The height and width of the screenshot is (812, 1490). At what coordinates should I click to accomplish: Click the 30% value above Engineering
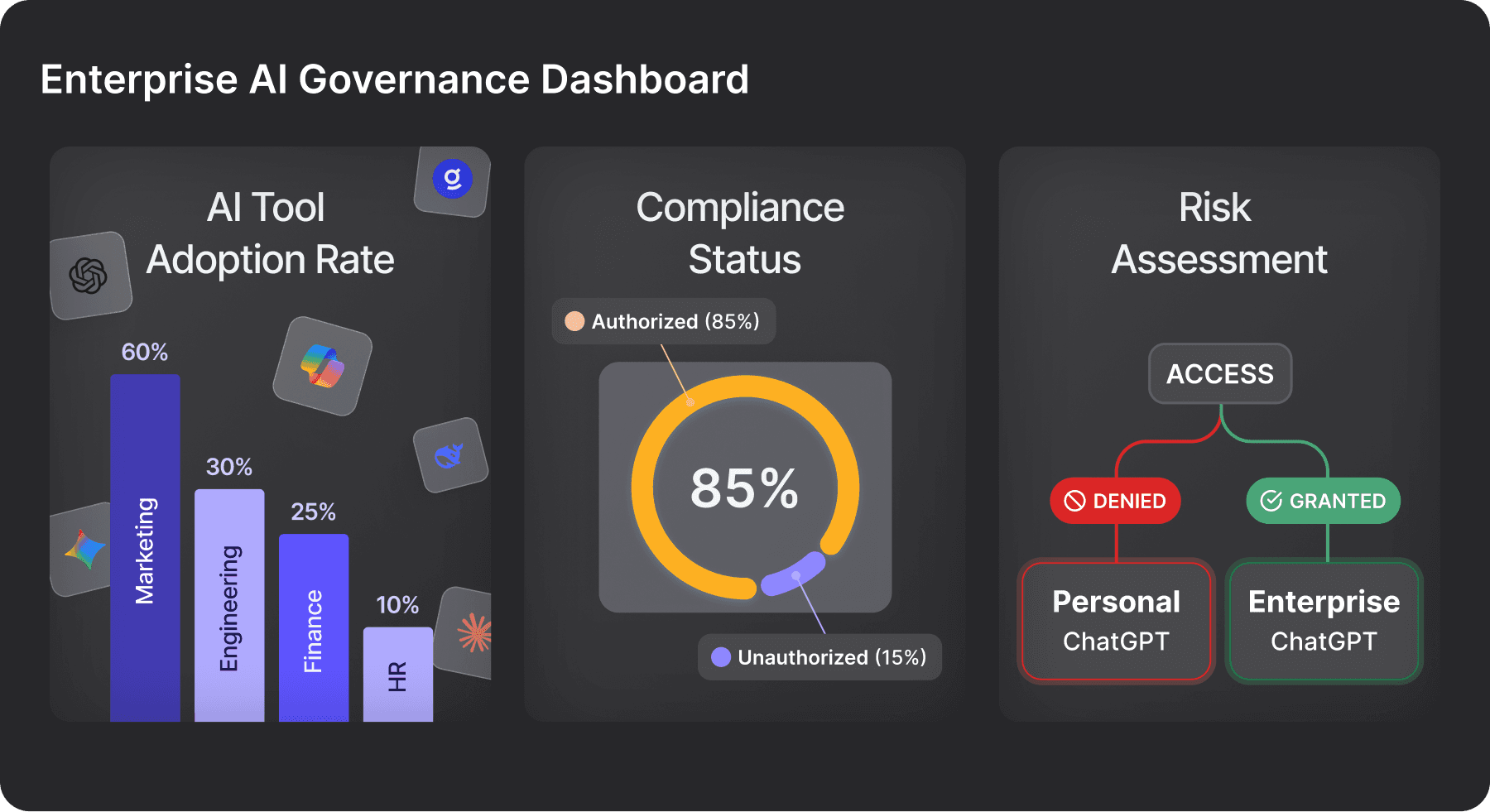click(x=229, y=467)
